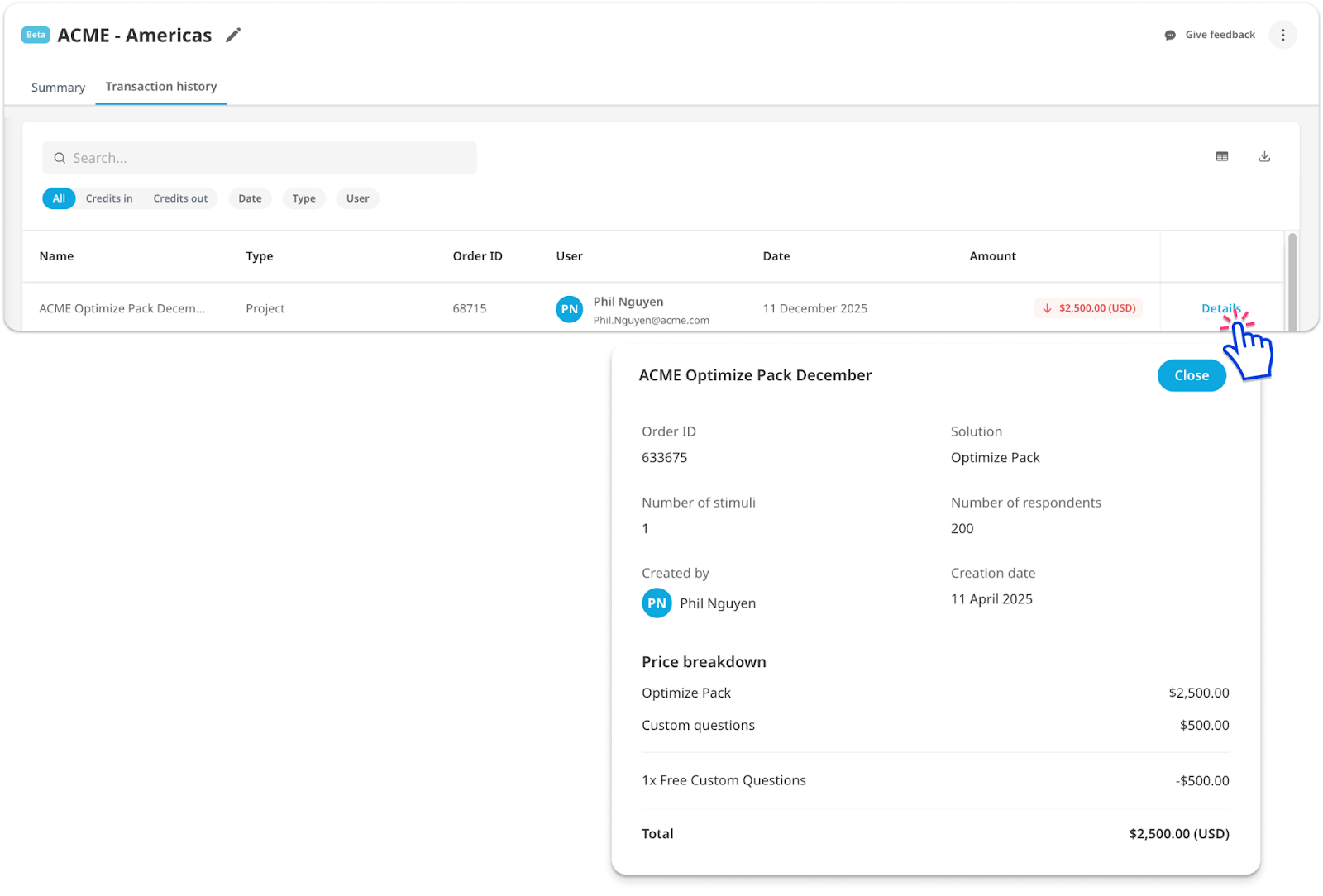Open the Date filter
This screenshot has width=1323, height=896.
pyautogui.click(x=250, y=198)
